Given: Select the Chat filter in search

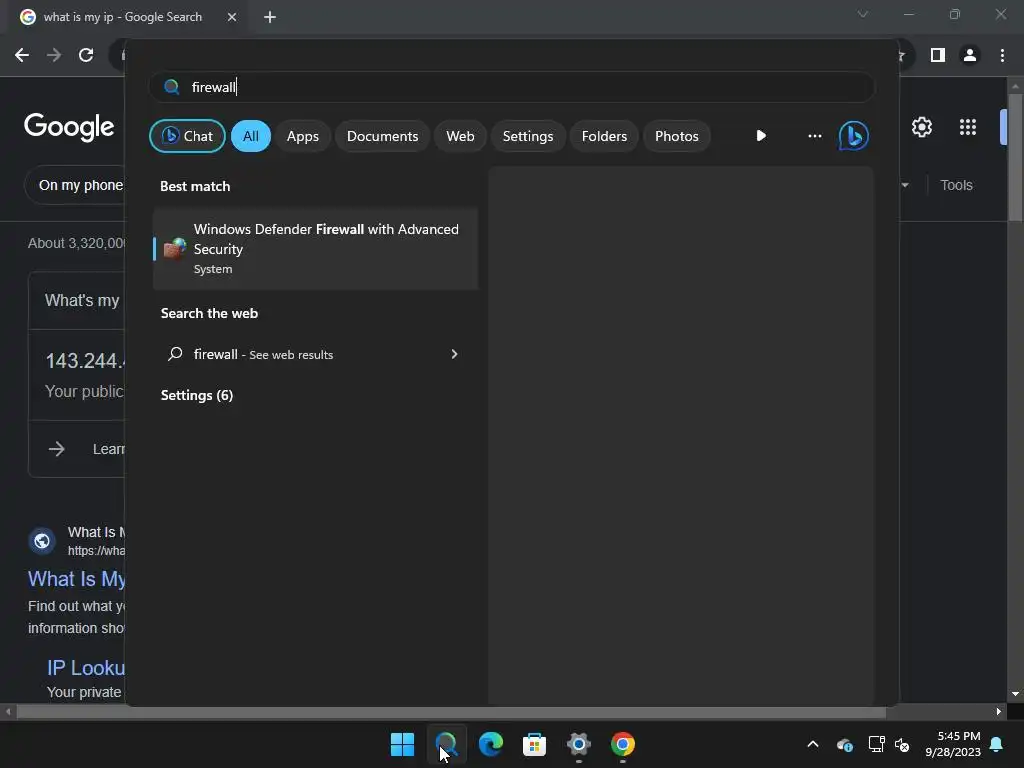Looking at the screenshot, I should pyautogui.click(x=187, y=136).
